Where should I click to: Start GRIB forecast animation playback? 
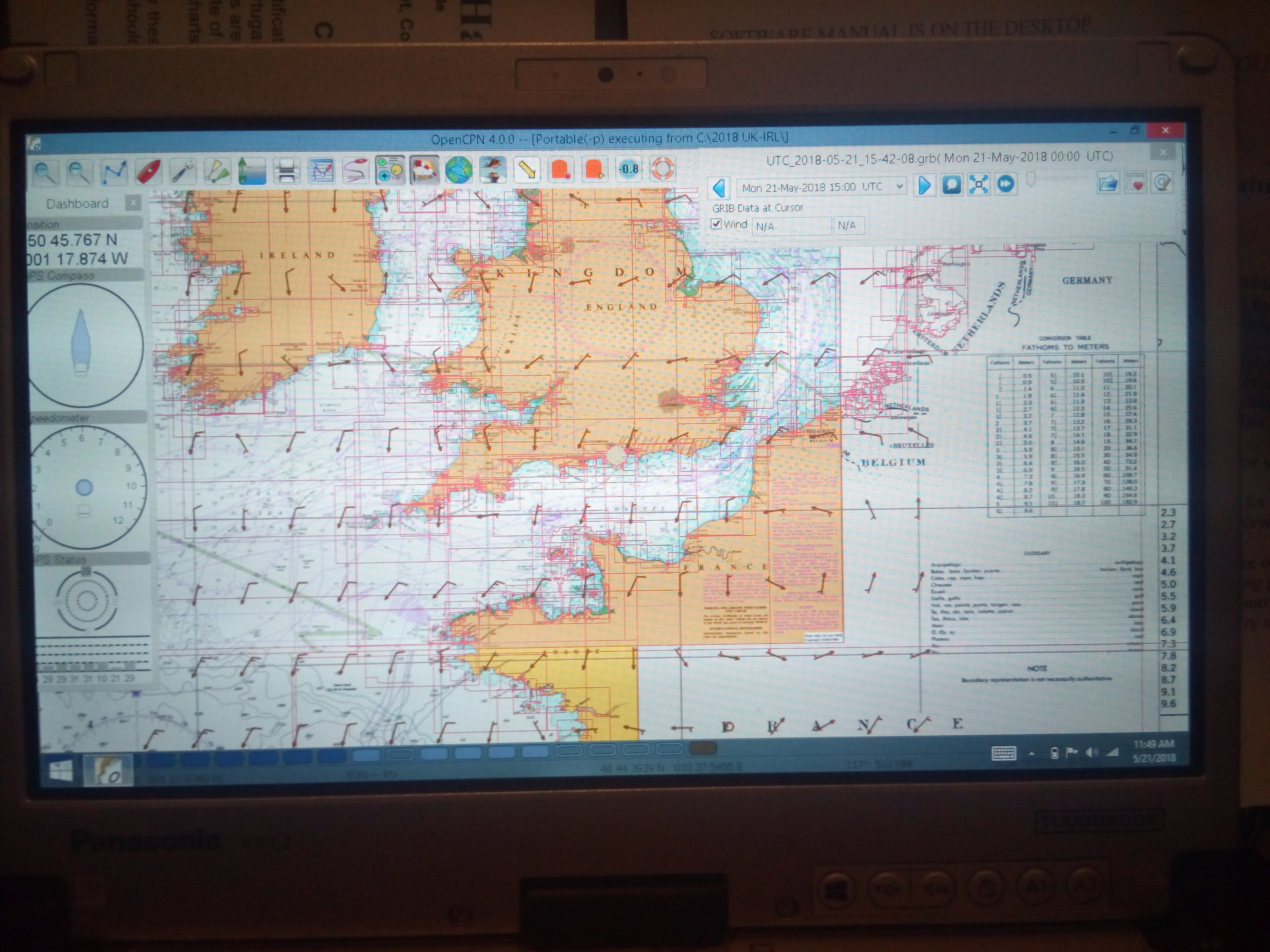(1005, 184)
